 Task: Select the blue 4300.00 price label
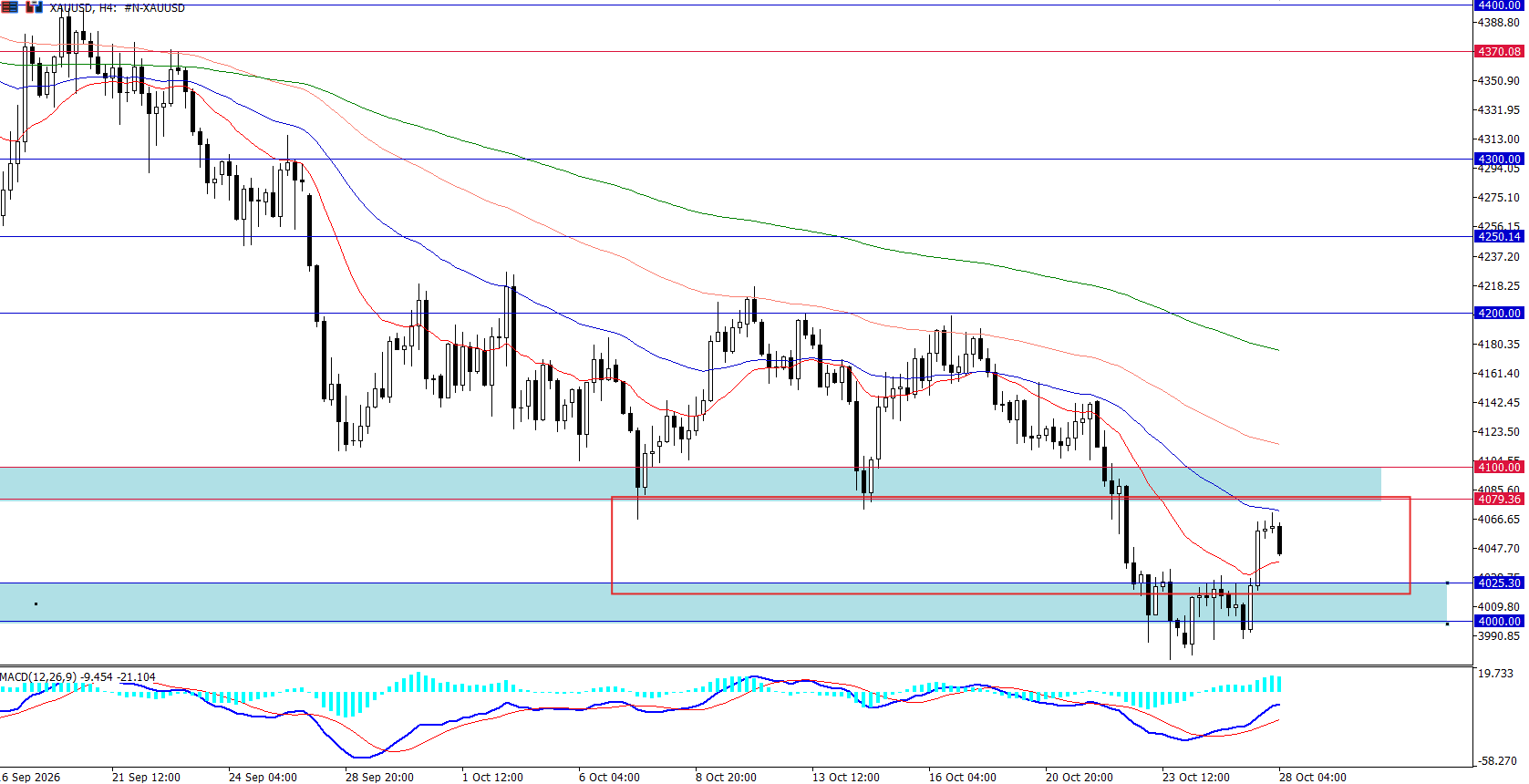tap(1499, 159)
